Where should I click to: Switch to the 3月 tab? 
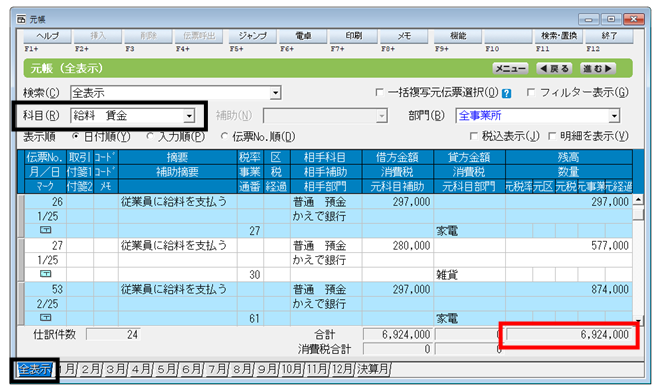click(x=116, y=369)
